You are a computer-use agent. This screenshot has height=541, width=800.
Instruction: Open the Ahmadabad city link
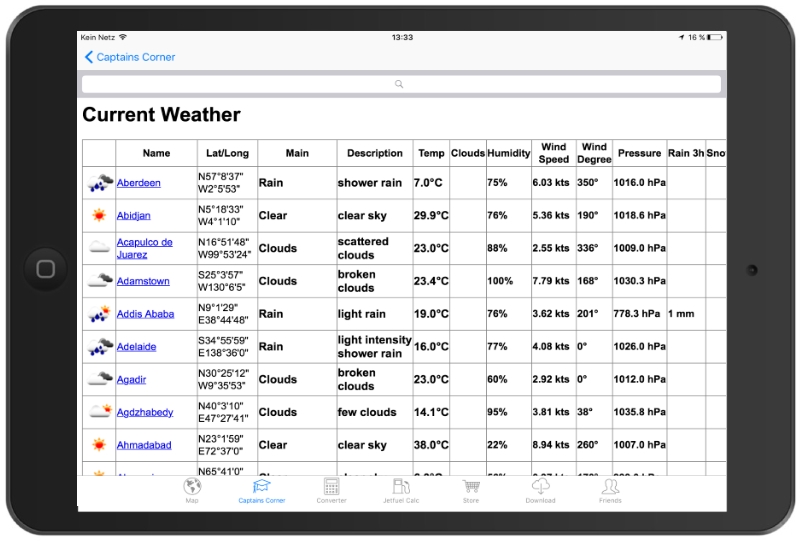[x=144, y=445]
